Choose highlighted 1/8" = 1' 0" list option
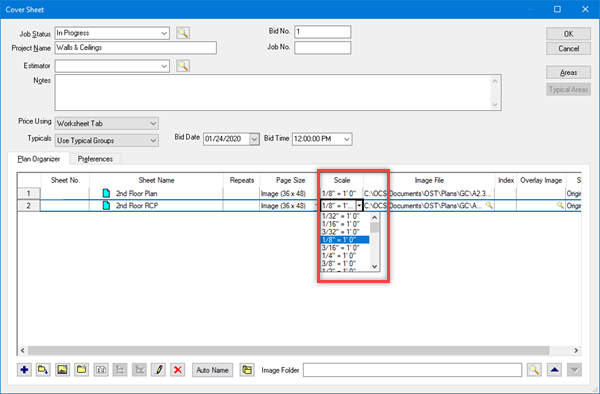 (345, 240)
